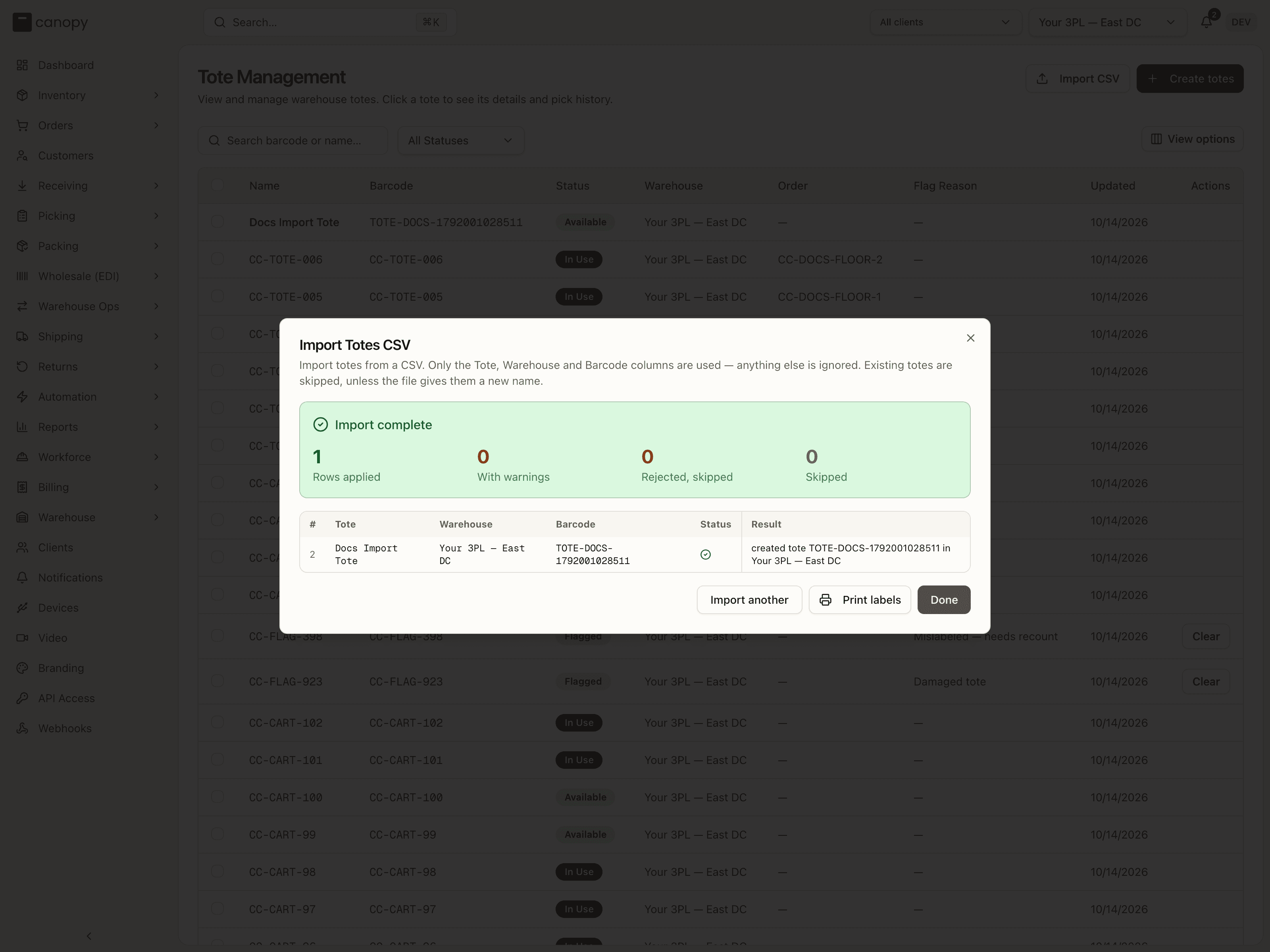Check the CC-CART-102 row checkbox

[217, 722]
